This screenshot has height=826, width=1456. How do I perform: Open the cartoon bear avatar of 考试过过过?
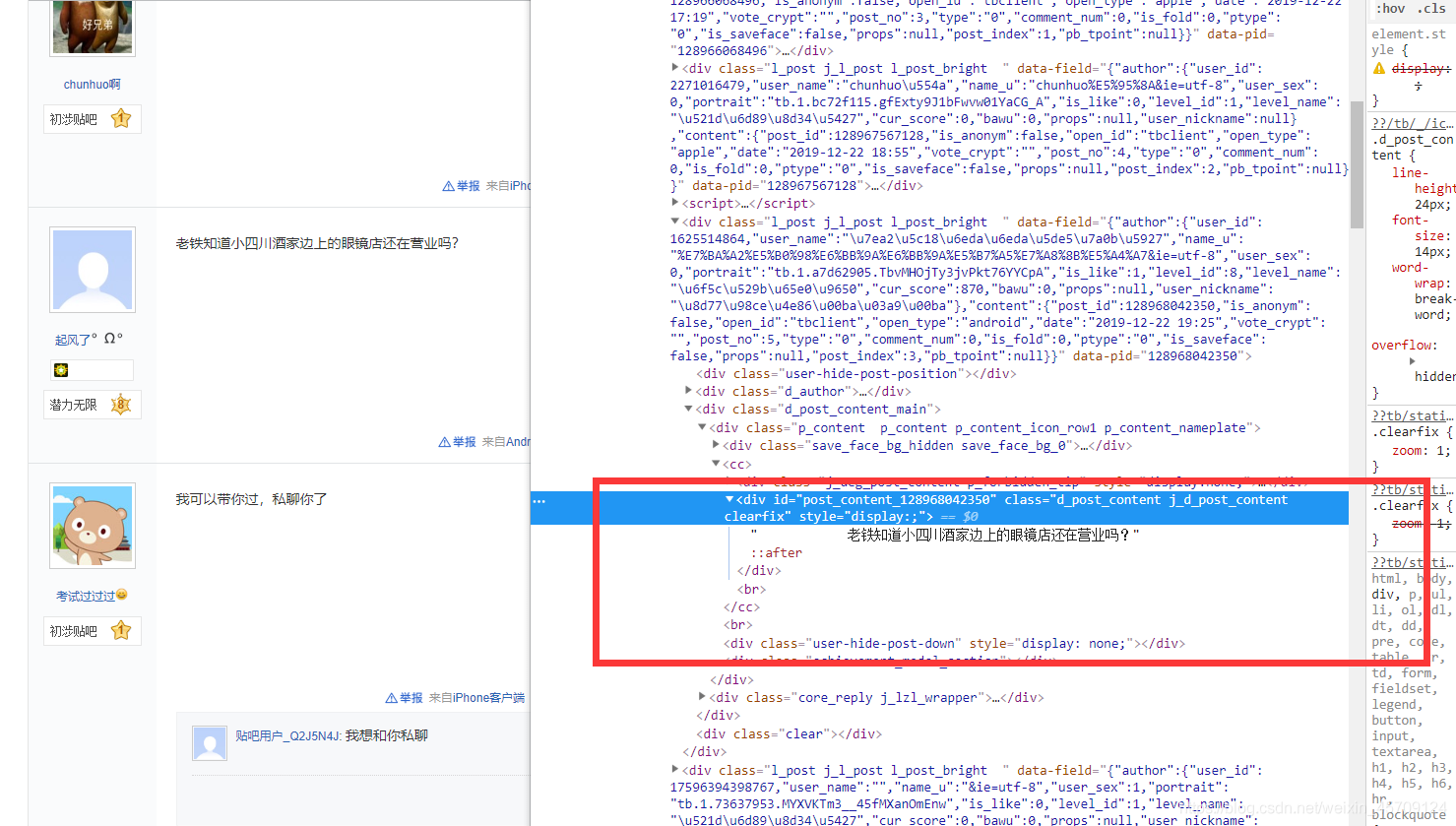click(93, 526)
